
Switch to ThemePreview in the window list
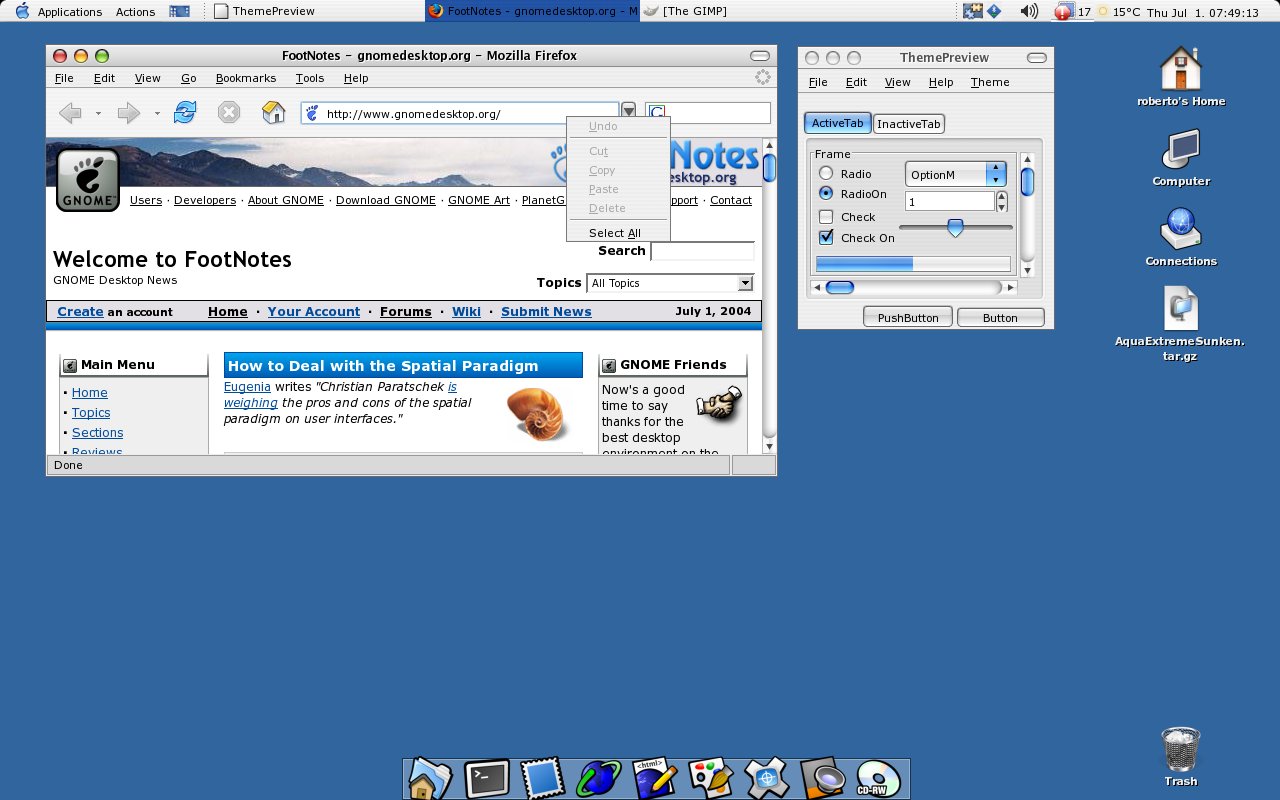(x=265, y=11)
